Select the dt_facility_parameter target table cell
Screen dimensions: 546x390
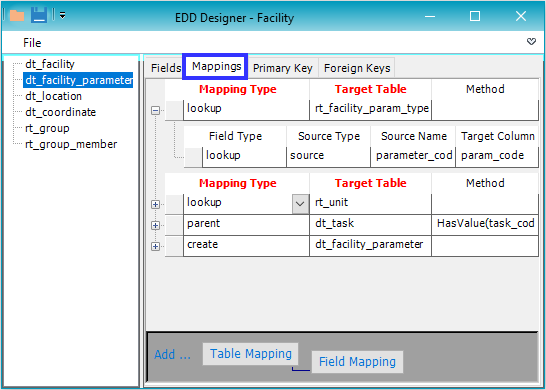[370, 246]
